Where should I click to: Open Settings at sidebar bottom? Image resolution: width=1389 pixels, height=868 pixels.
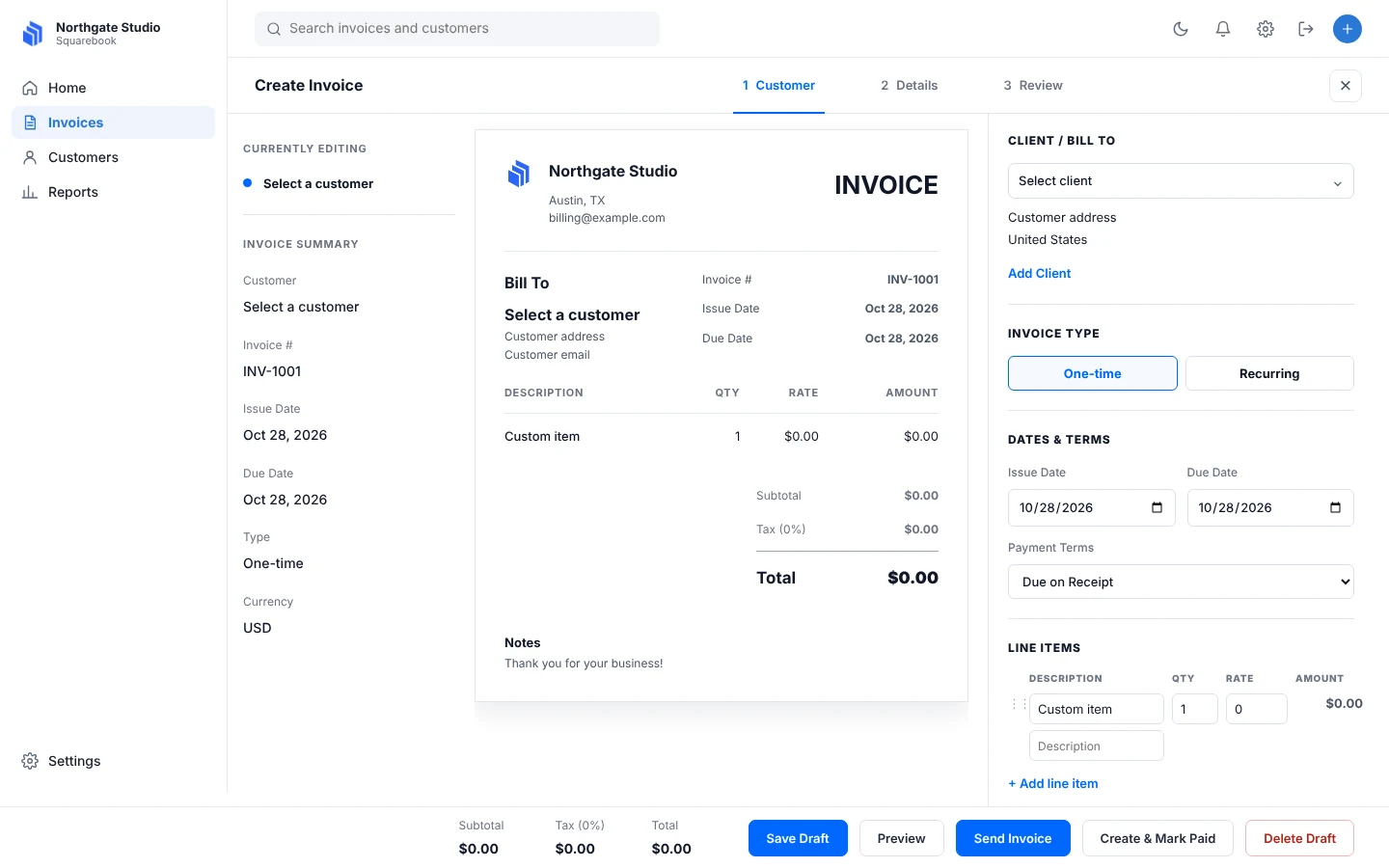coord(113,761)
